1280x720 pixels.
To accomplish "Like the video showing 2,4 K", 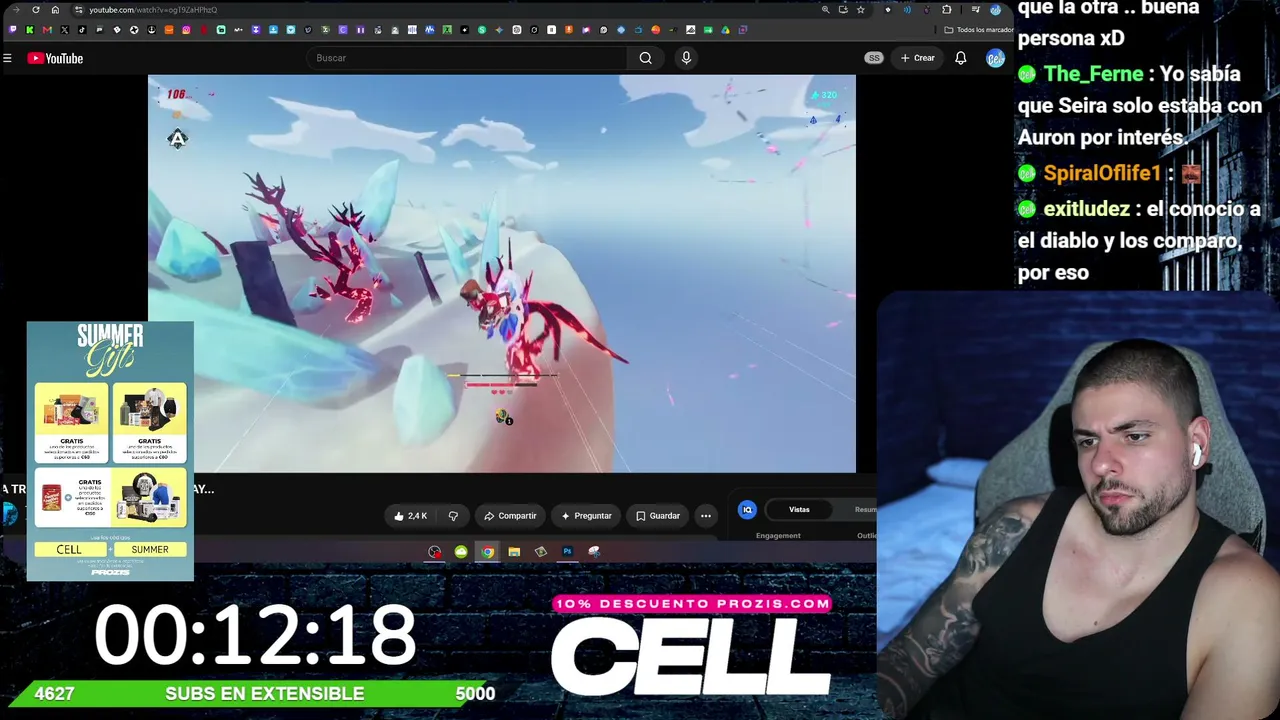I will pos(411,516).
